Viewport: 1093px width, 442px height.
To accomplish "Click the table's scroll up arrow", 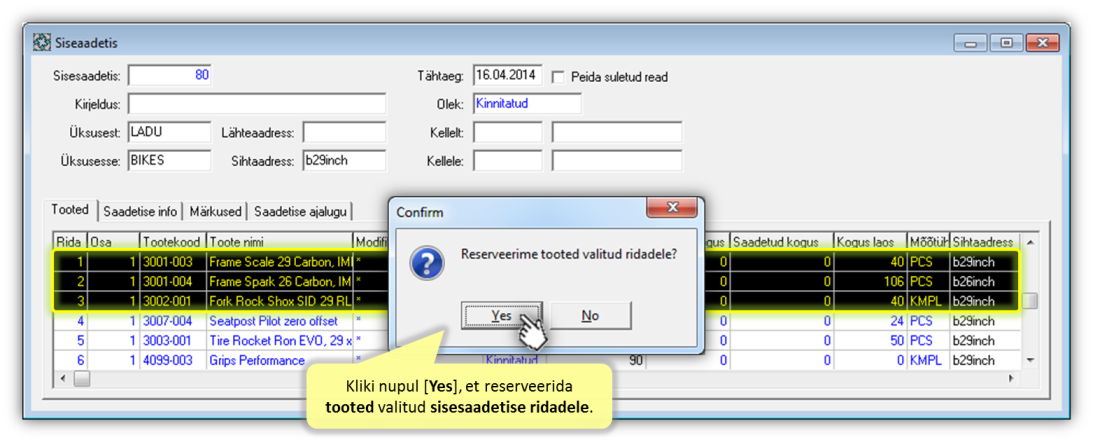I will point(1030,242).
